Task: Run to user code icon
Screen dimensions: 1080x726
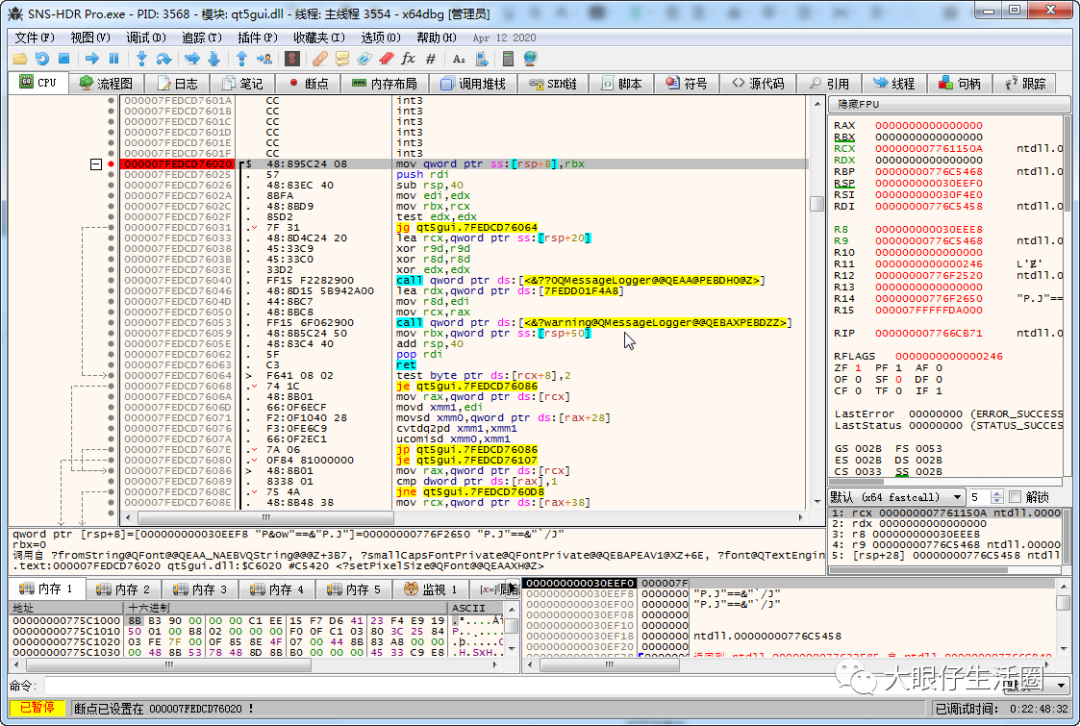Action: click(264, 59)
